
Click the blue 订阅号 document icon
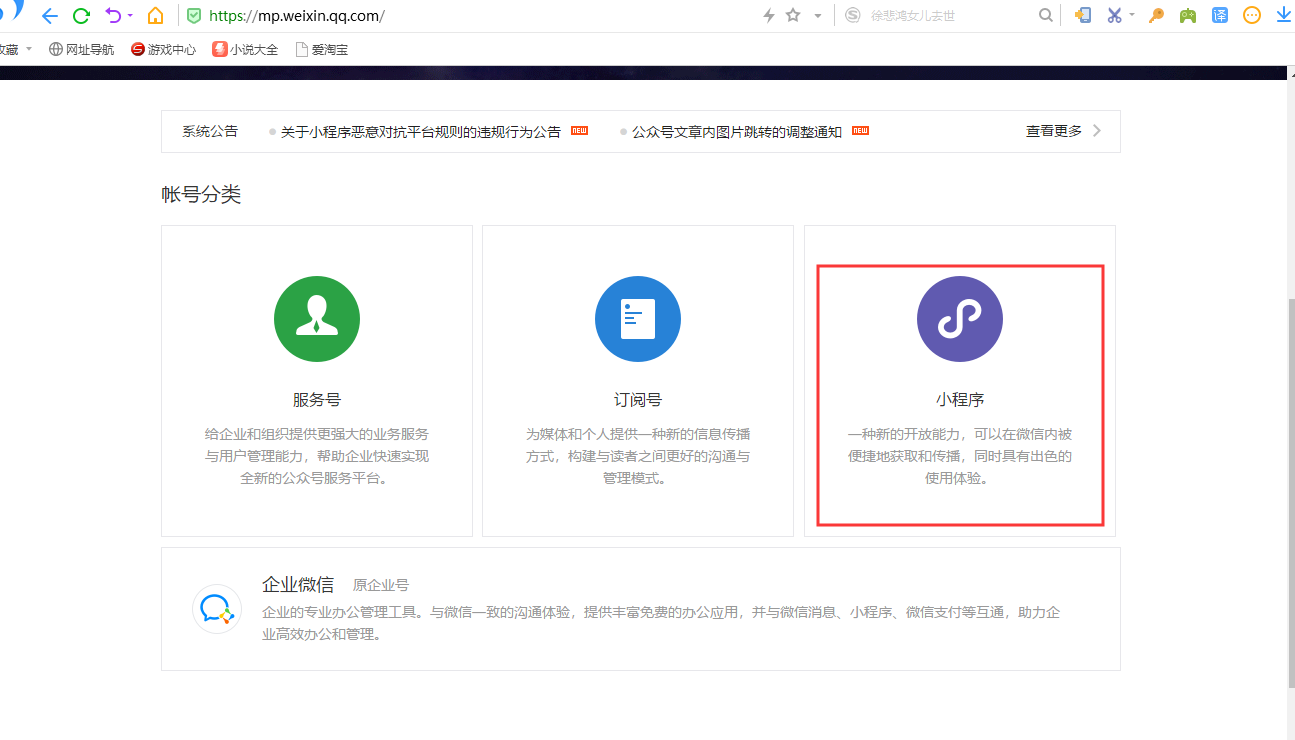[638, 319]
